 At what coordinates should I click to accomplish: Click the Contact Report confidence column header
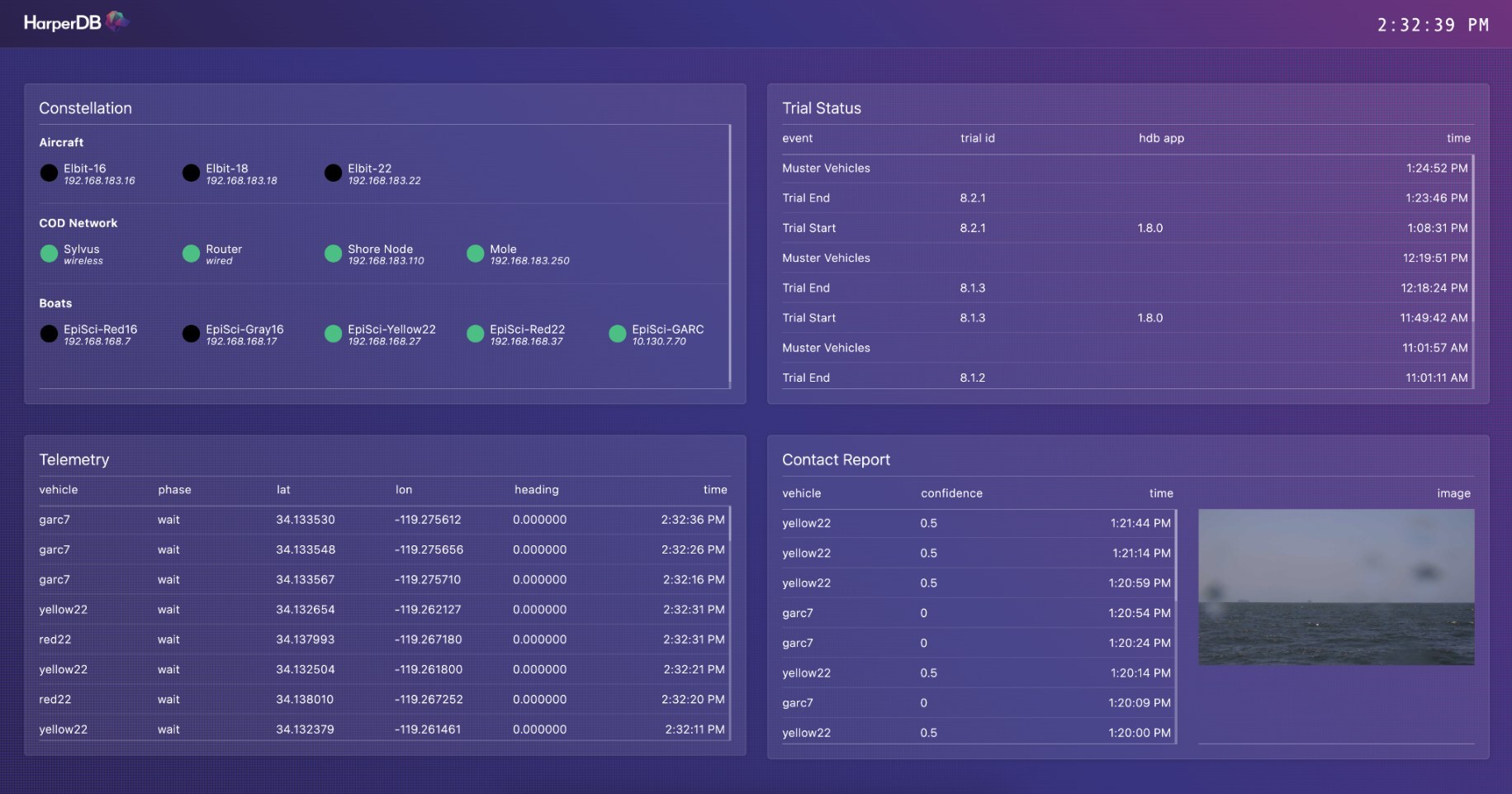pos(951,493)
